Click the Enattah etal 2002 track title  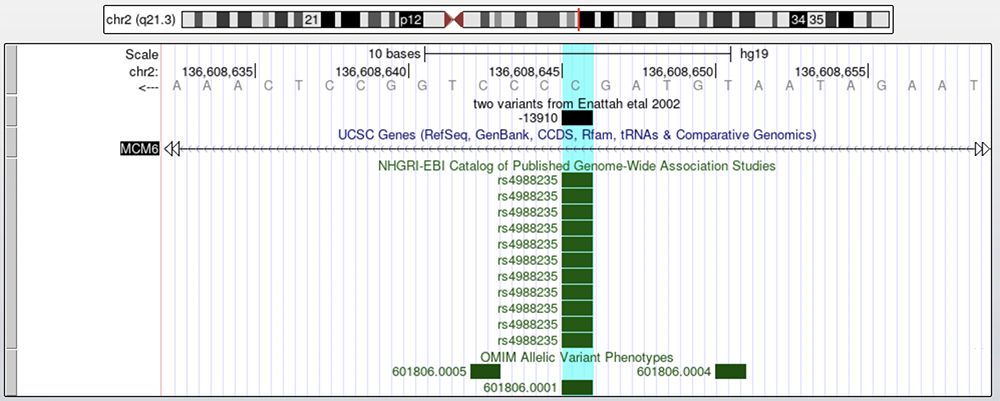[577, 103]
